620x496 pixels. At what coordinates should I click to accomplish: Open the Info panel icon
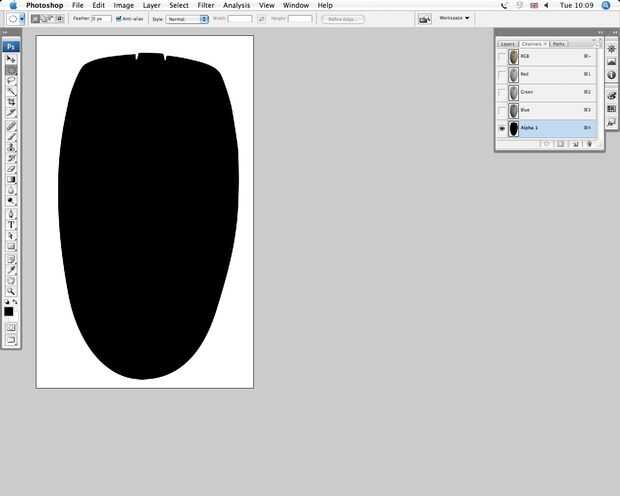coord(611,75)
